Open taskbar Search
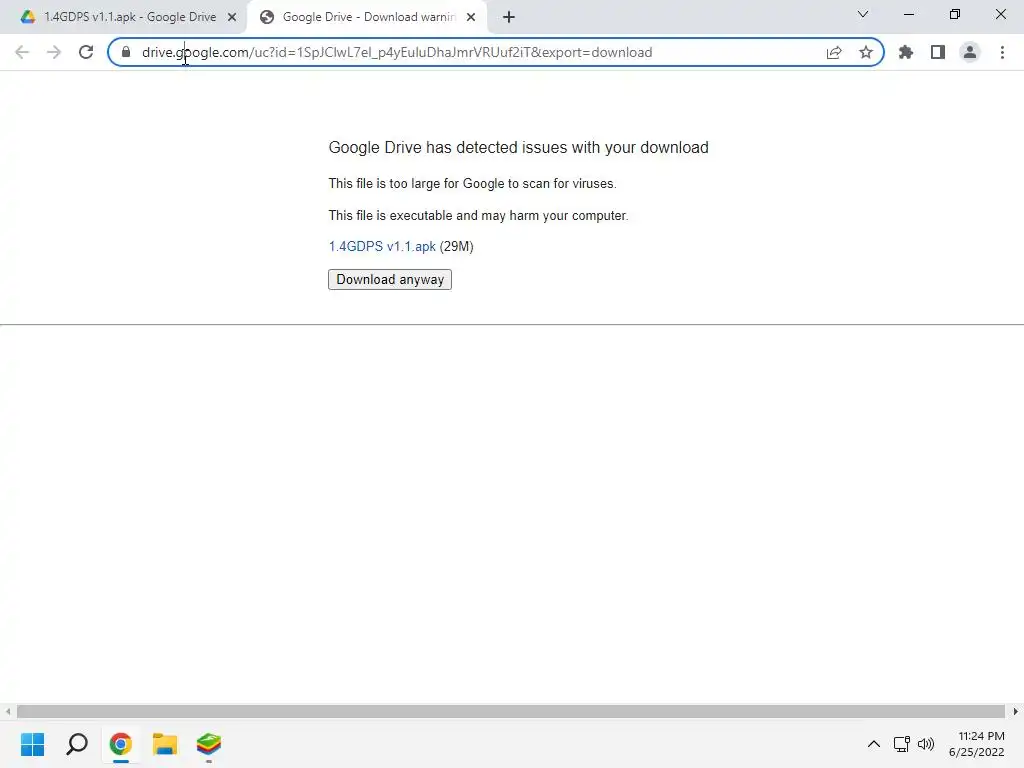The image size is (1024, 768). (77, 744)
